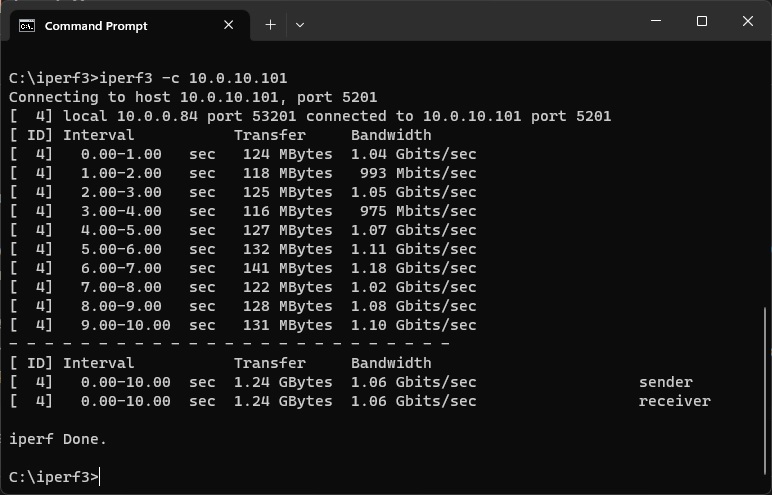772x495 pixels.
Task: Click '1.06 Gbits/sec' in the receiver row
Action: click(x=414, y=401)
